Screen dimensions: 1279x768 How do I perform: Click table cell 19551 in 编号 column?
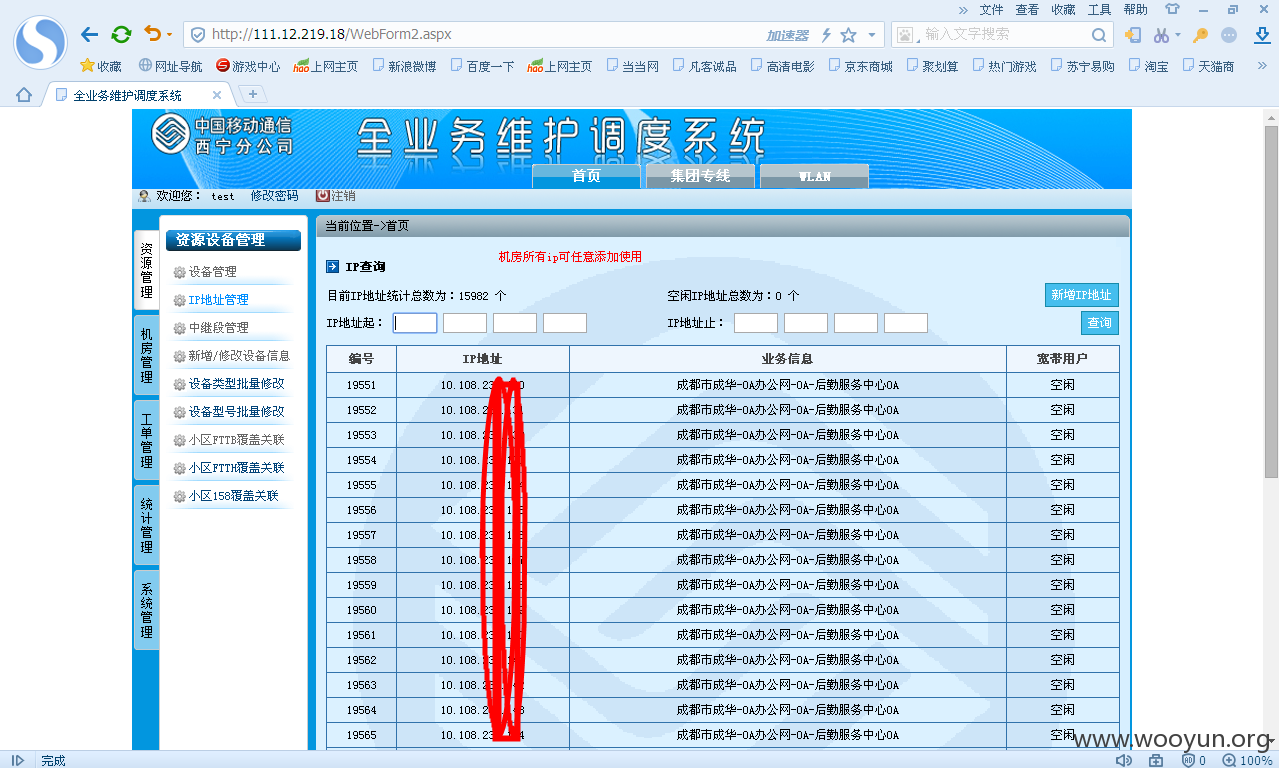[x=362, y=385]
